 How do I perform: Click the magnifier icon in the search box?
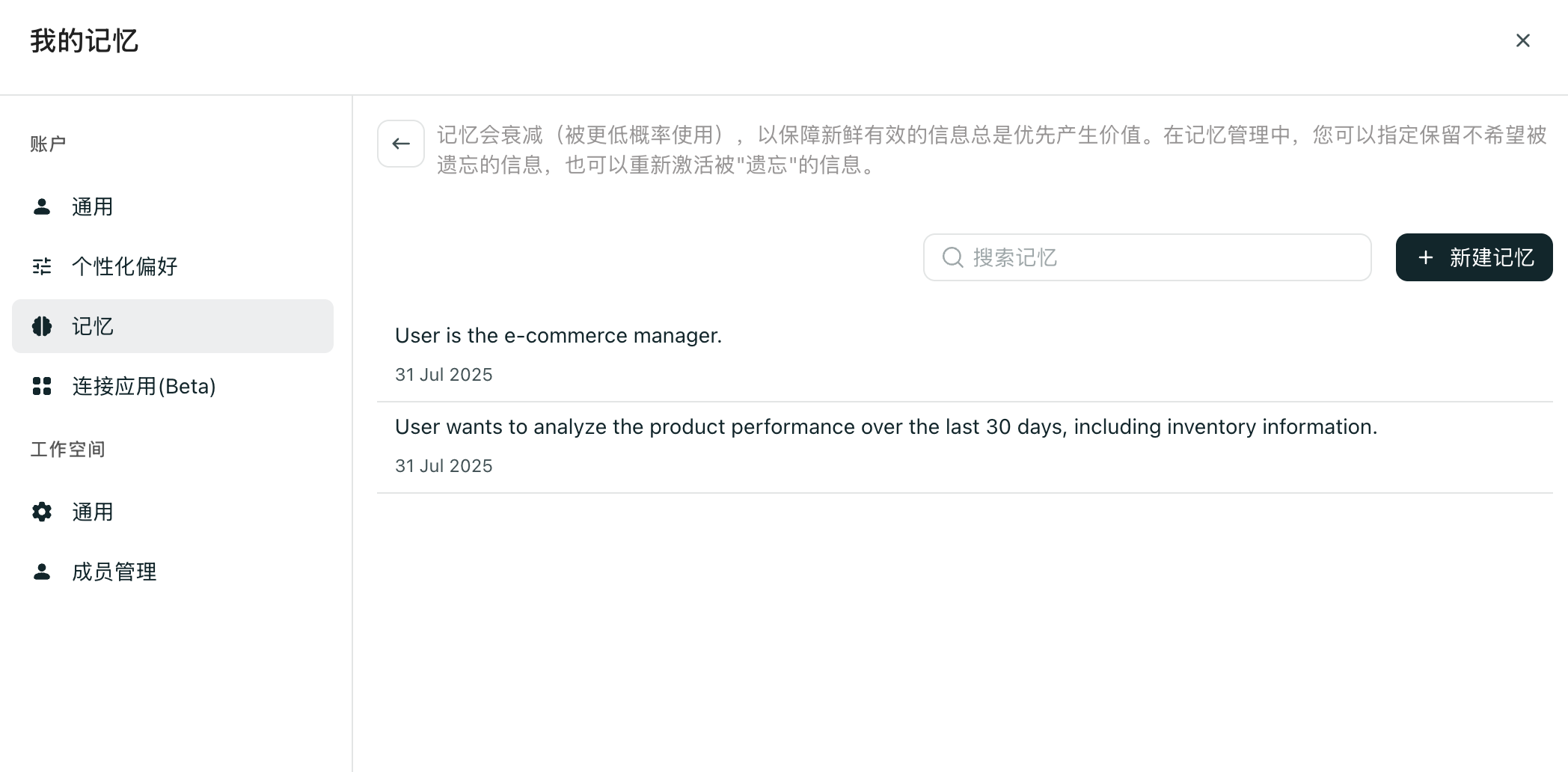pos(952,257)
